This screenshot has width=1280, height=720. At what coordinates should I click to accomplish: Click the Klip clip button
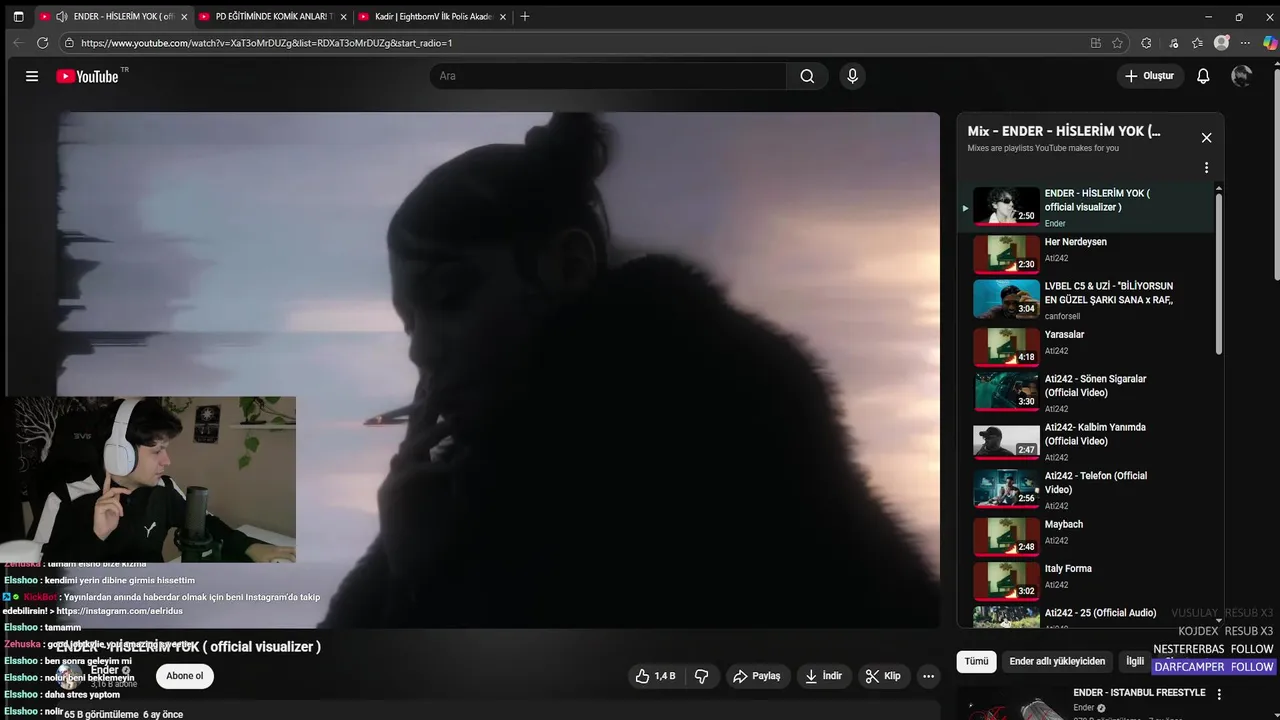point(883,676)
